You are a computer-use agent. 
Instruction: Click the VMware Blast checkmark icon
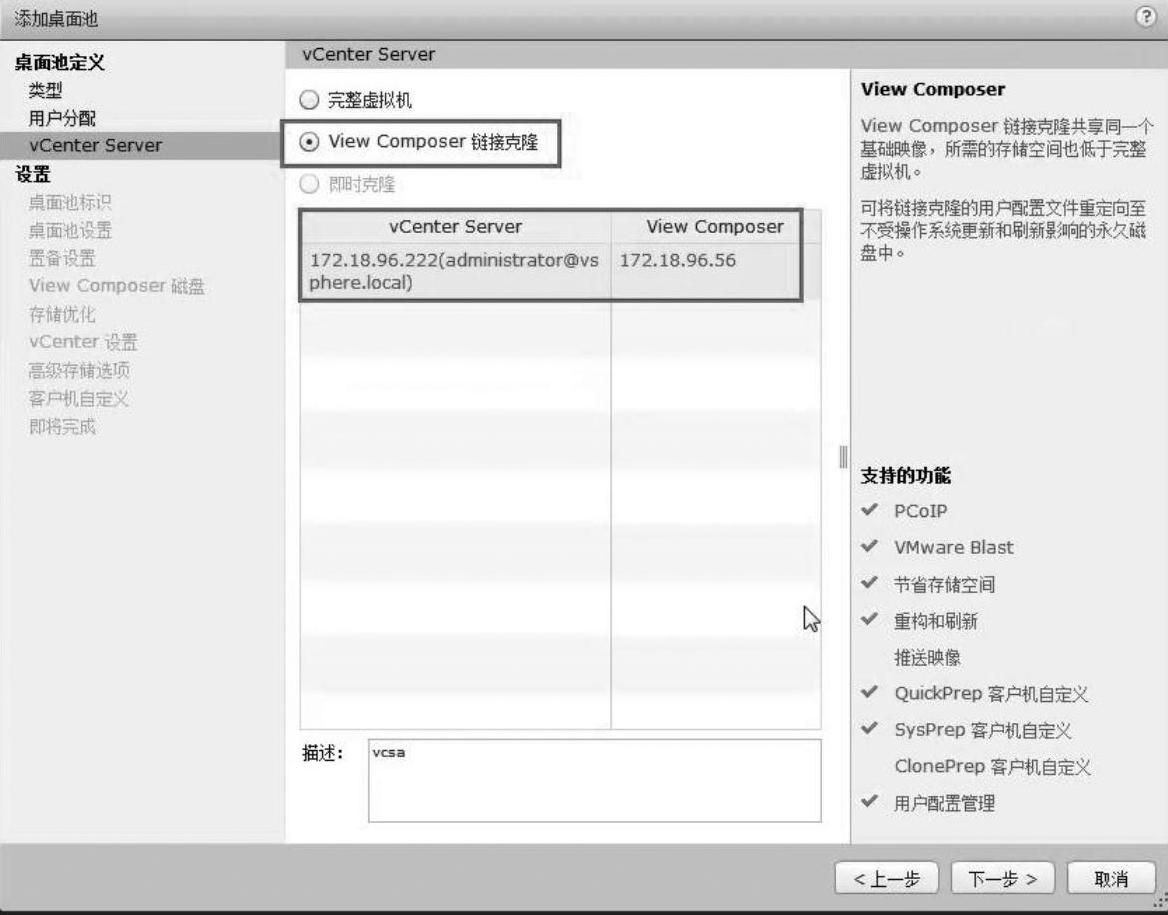click(869, 545)
